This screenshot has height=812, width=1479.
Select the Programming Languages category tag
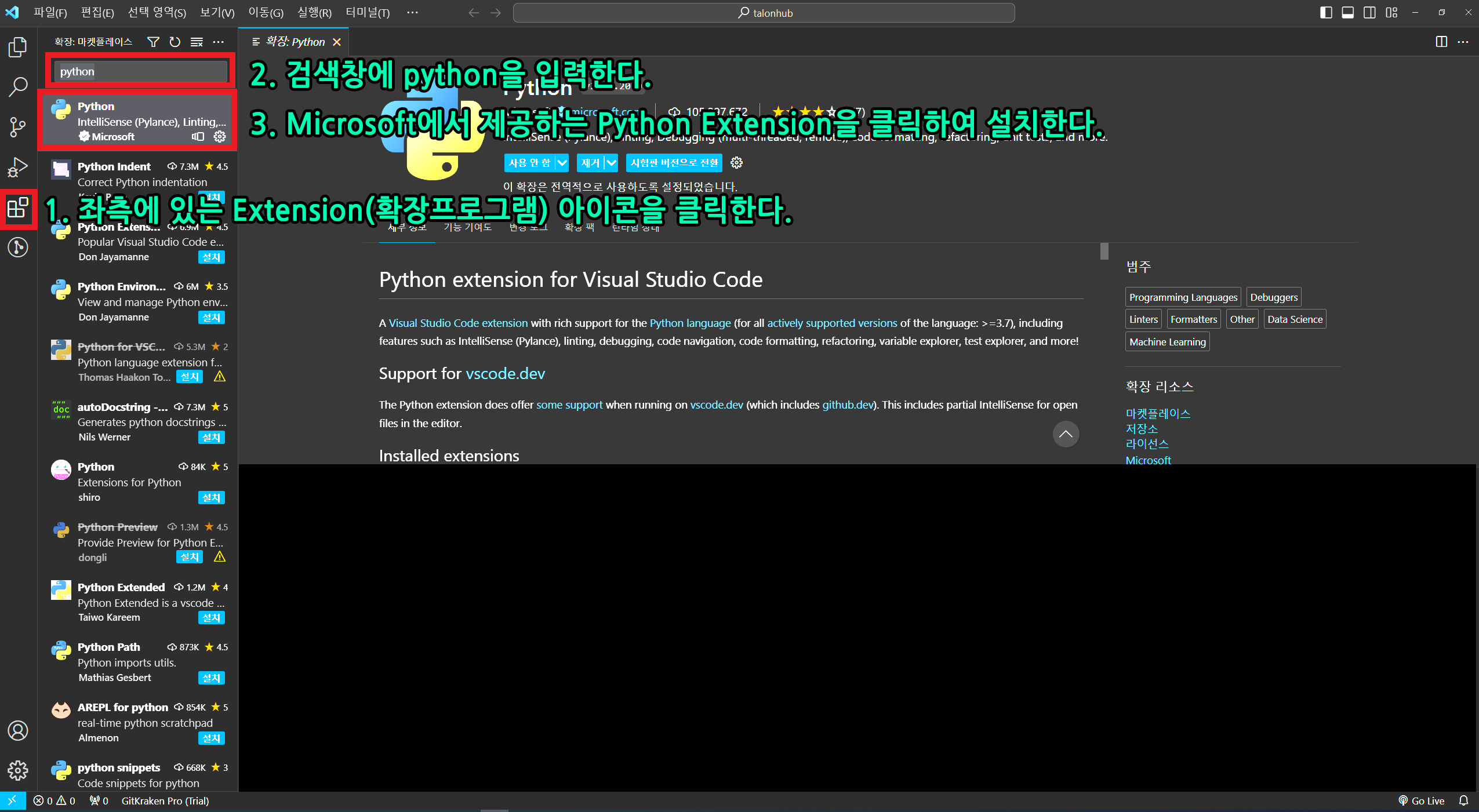coord(1183,297)
